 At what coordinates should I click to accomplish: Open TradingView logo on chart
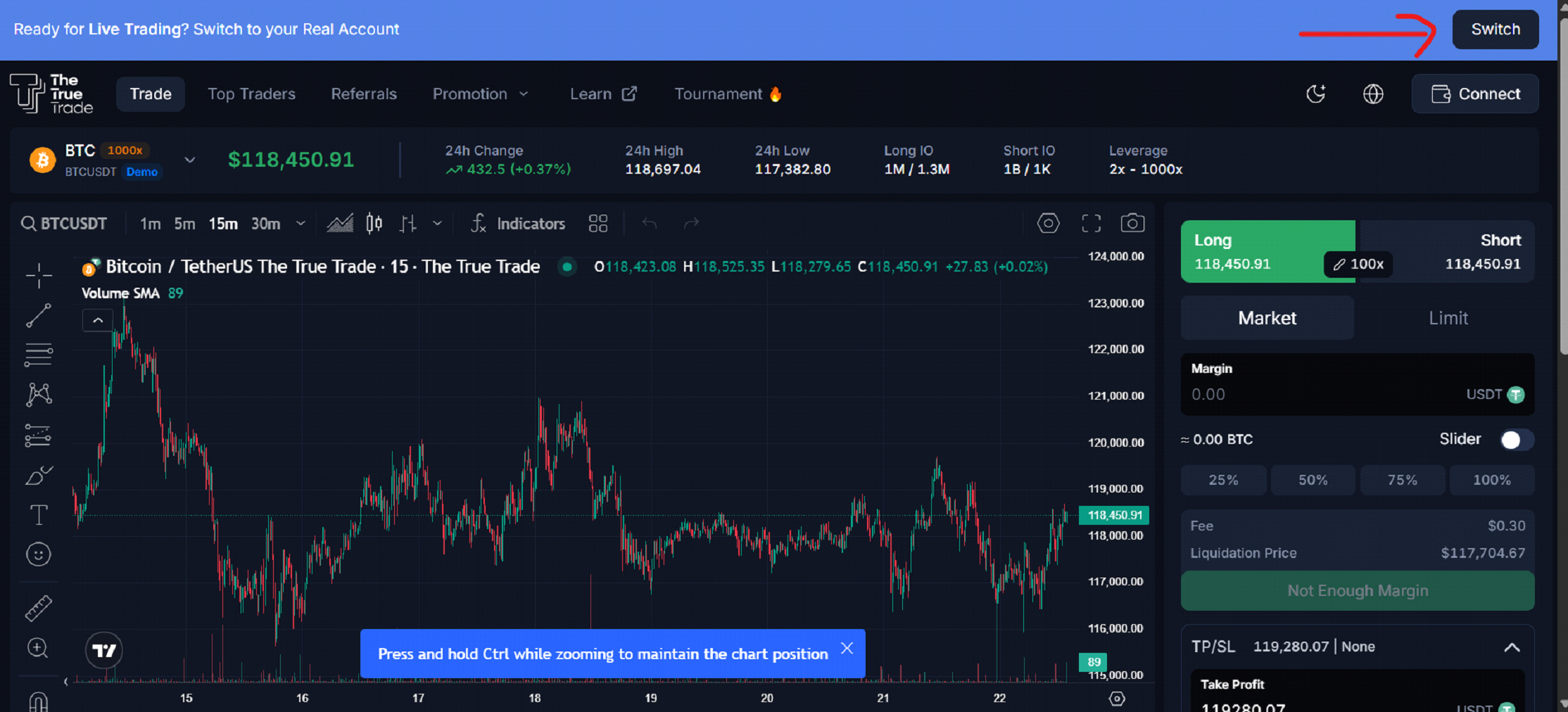click(x=104, y=651)
